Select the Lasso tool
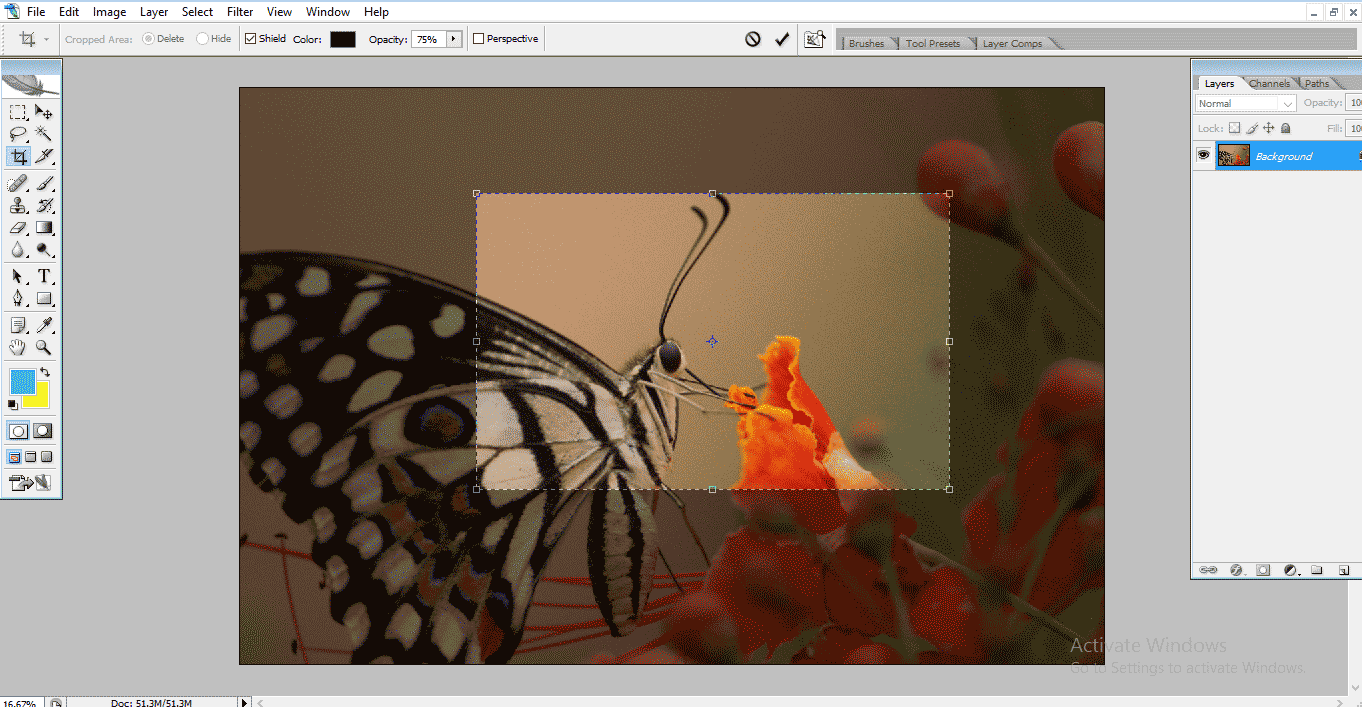 pyautogui.click(x=18, y=134)
